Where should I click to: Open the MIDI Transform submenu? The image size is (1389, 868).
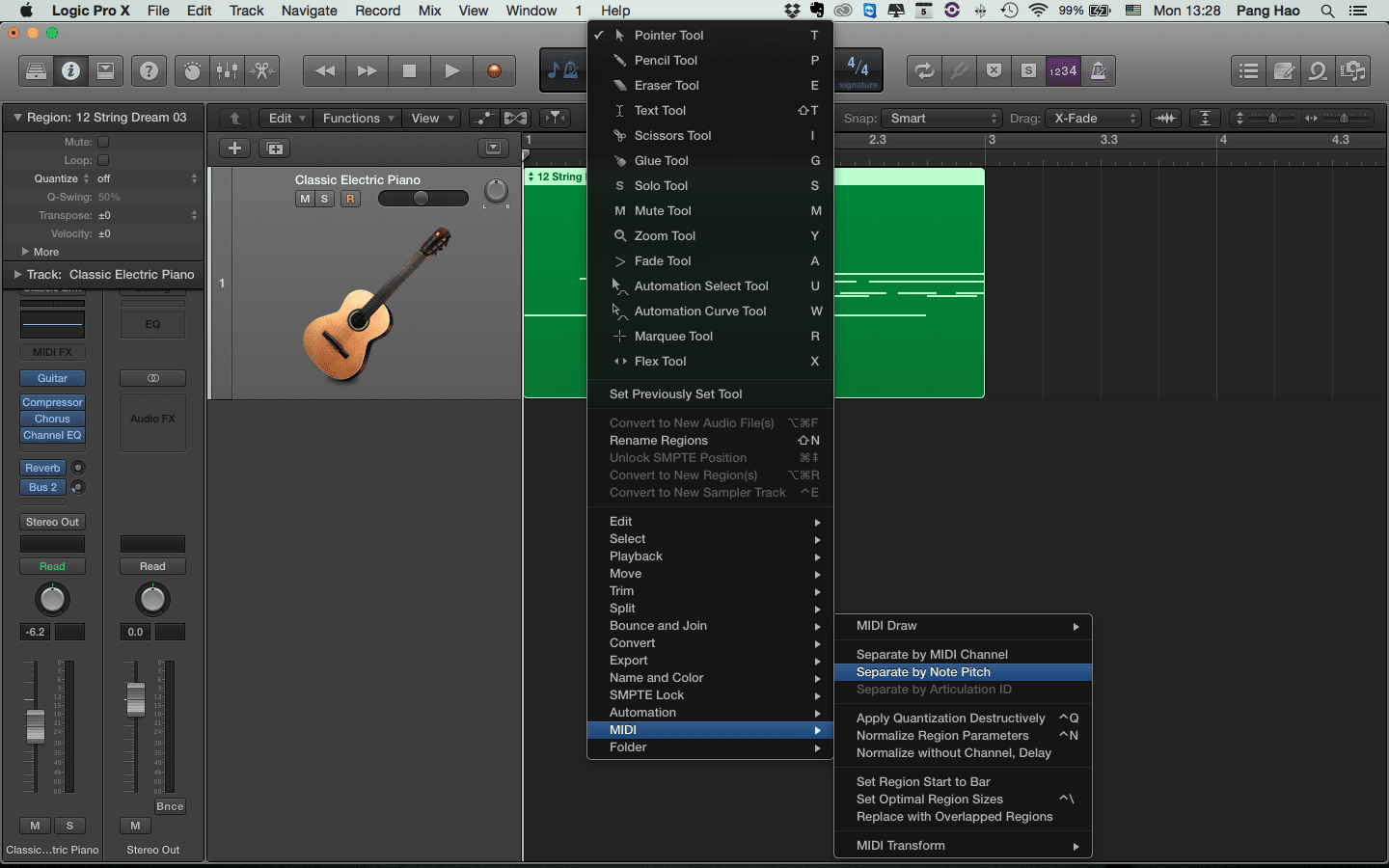pyautogui.click(x=963, y=845)
